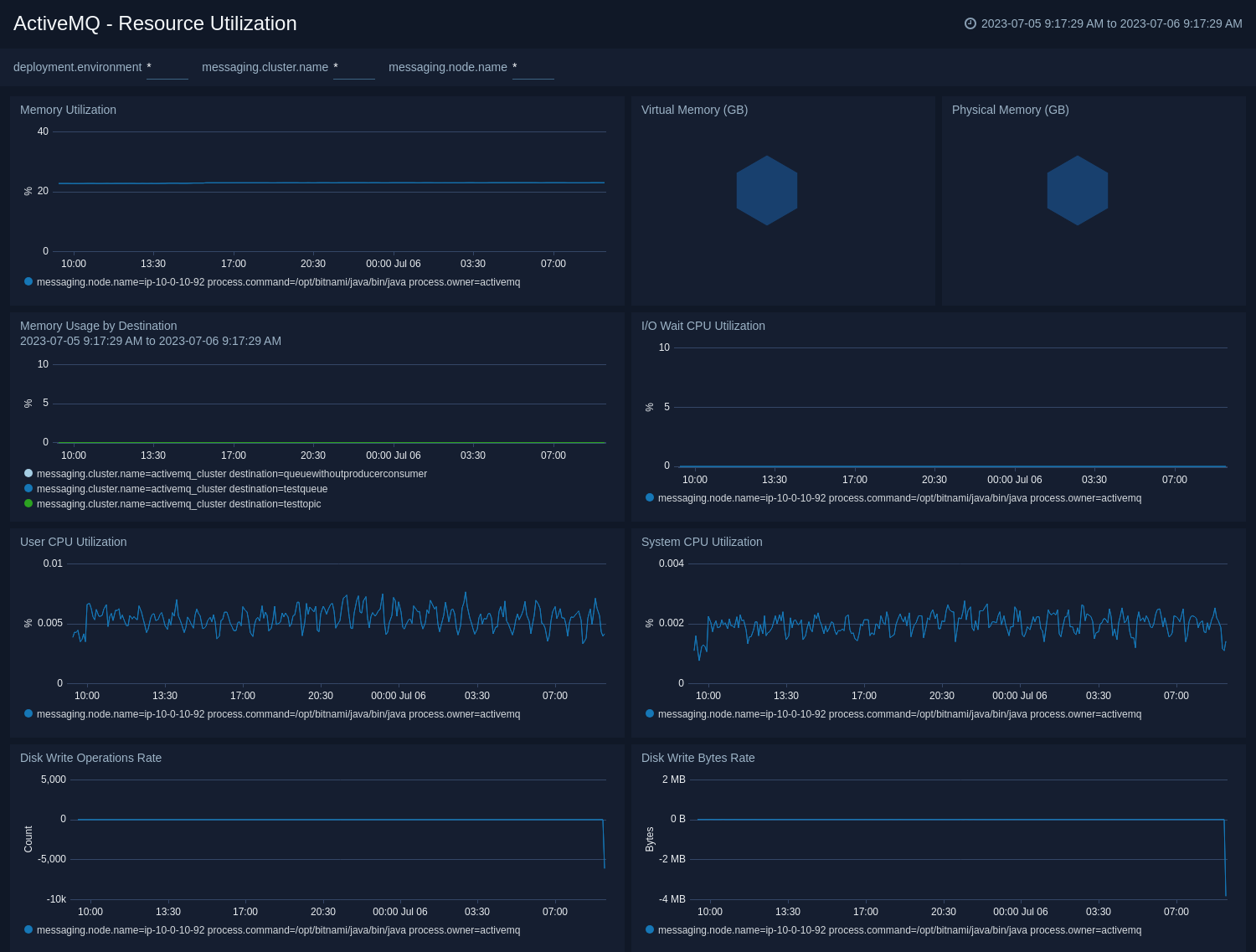Toggle the I/O Wait CPU legend series text

pos(899,498)
